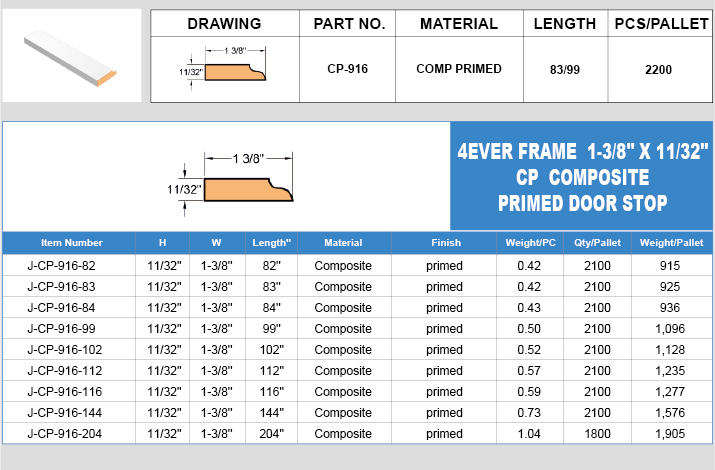
Task: Select the LENGTH header in top table
Action: 565,24
